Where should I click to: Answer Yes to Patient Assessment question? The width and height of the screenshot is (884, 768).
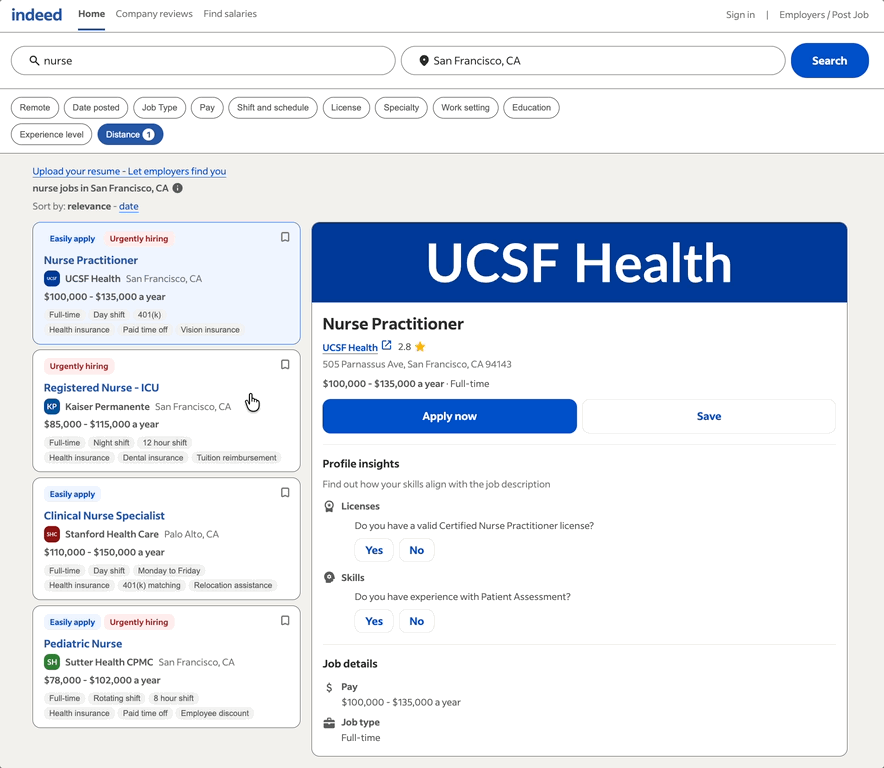pos(374,621)
